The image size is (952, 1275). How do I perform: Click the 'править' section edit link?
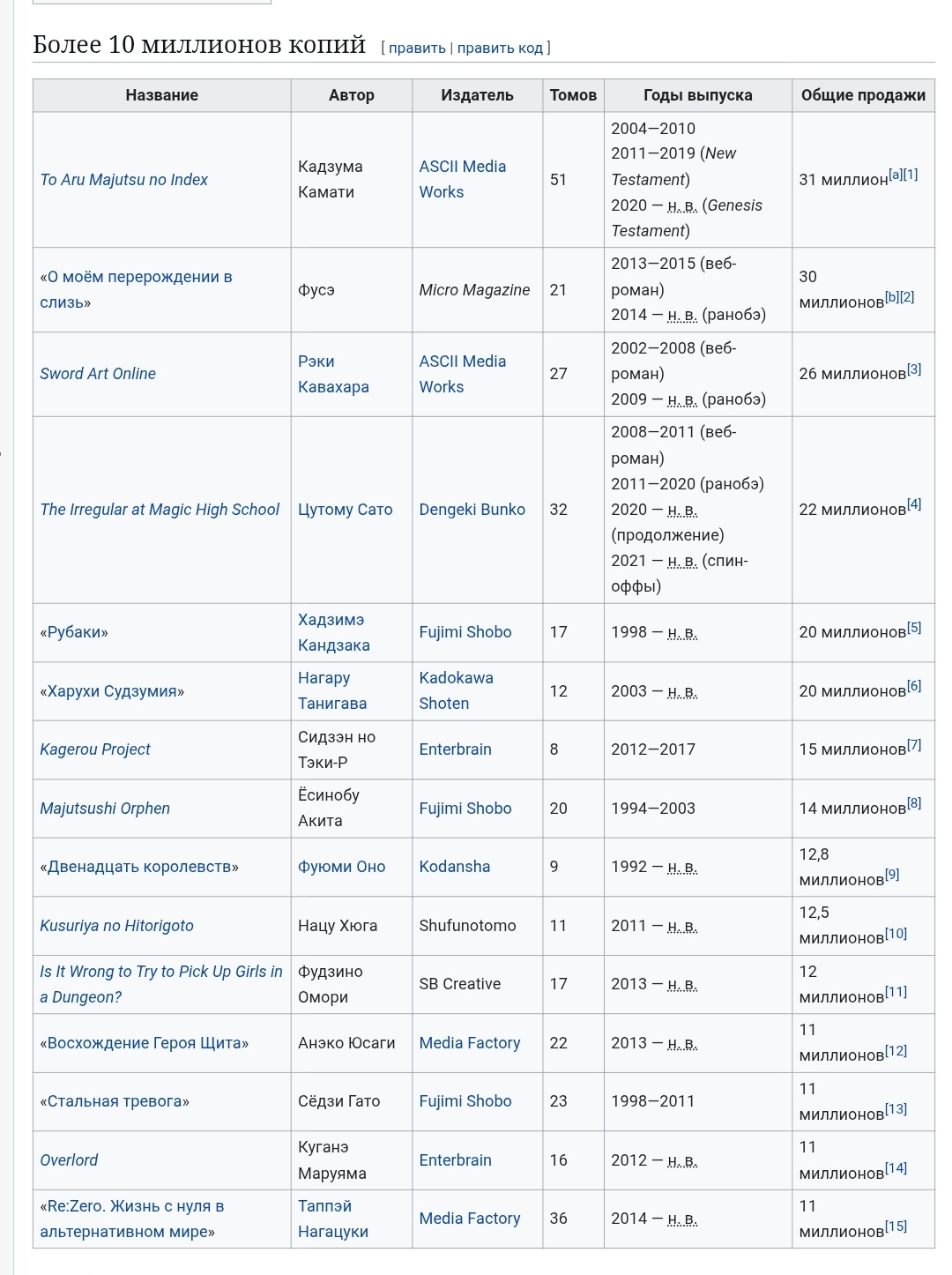[417, 48]
